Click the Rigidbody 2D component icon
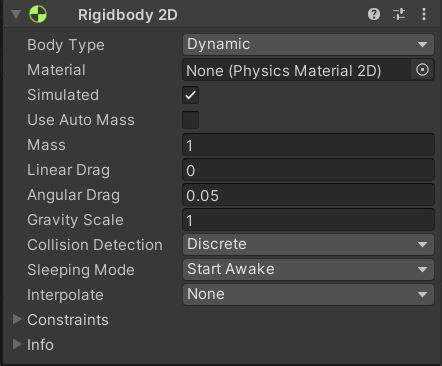The height and width of the screenshot is (366, 442). coord(38,14)
